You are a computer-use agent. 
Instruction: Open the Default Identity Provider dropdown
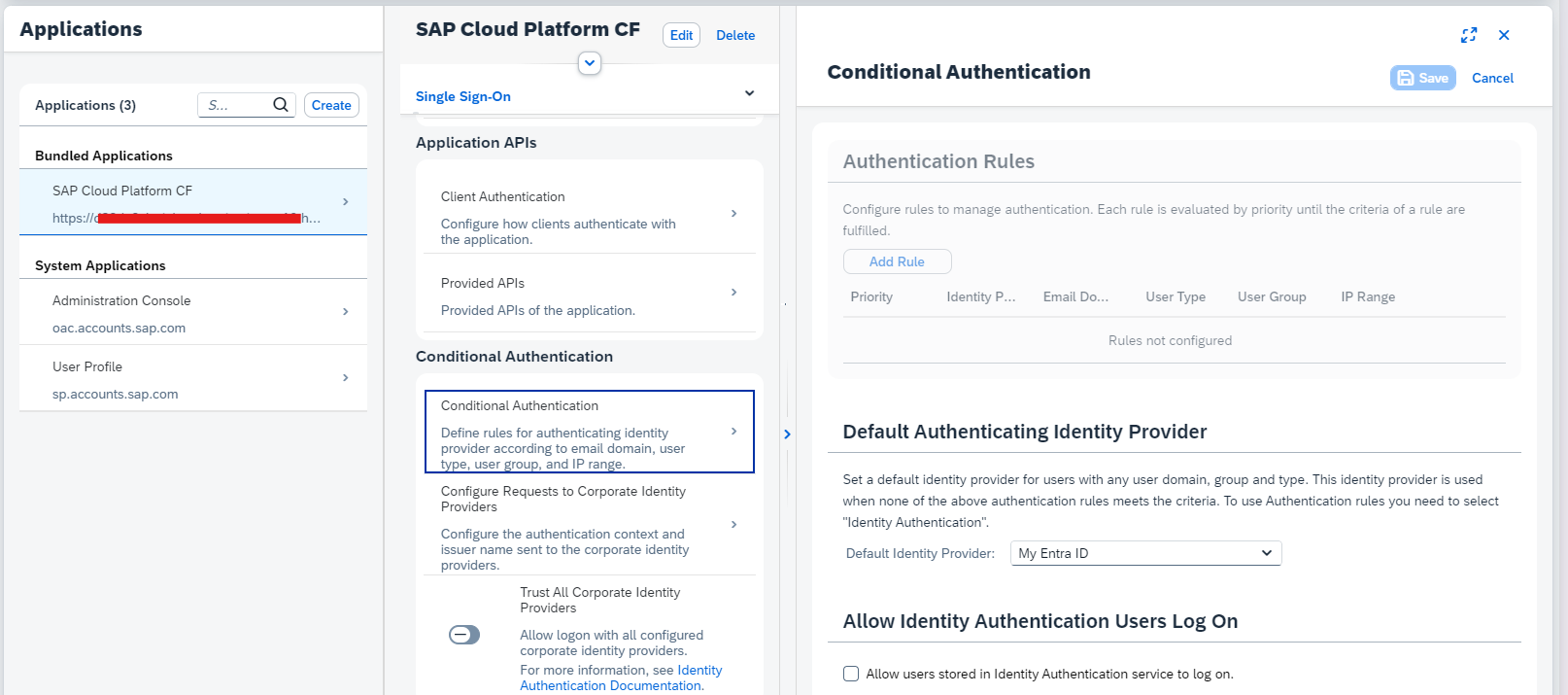tap(1145, 553)
